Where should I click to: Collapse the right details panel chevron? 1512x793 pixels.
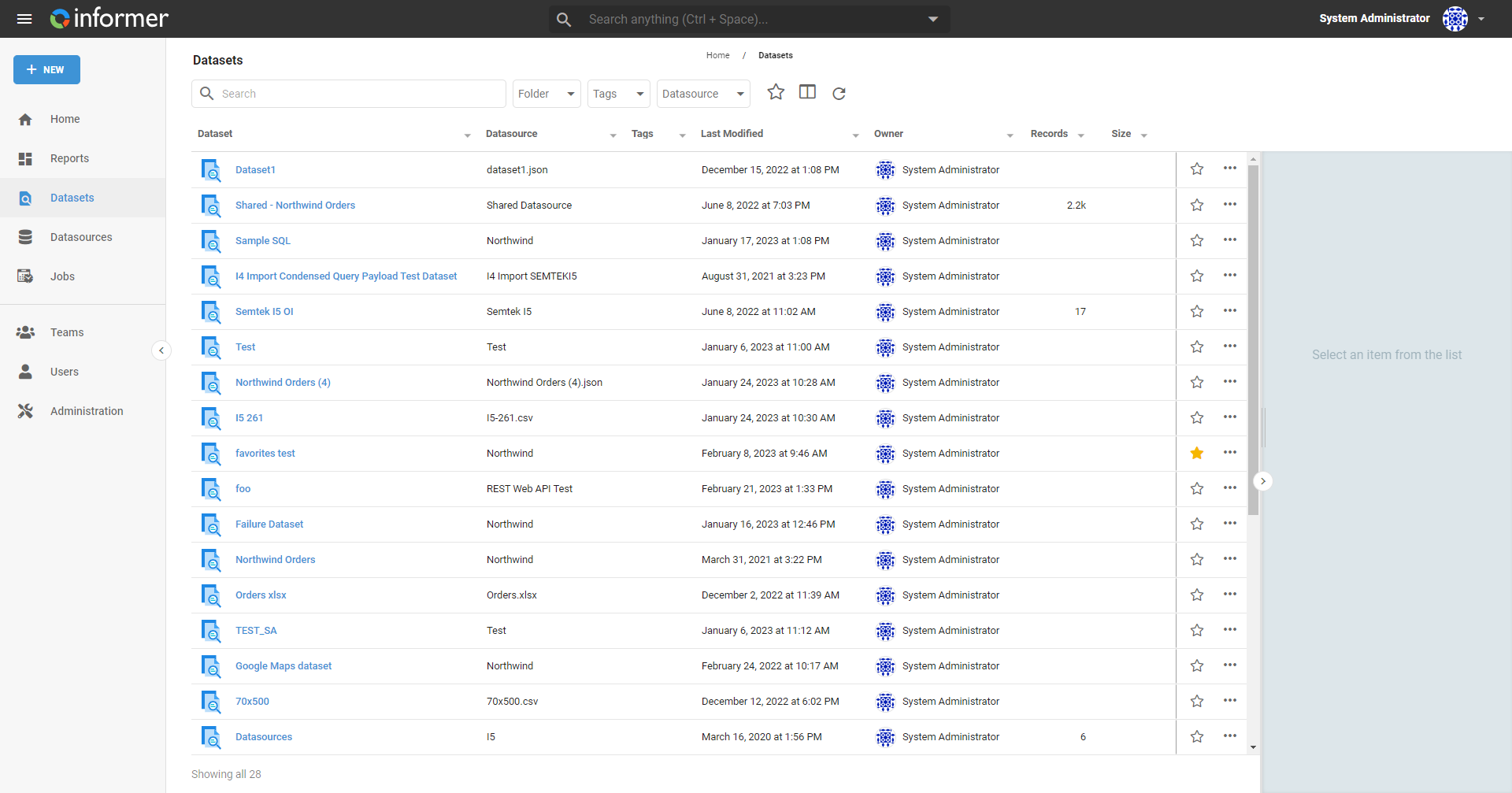pos(1263,481)
